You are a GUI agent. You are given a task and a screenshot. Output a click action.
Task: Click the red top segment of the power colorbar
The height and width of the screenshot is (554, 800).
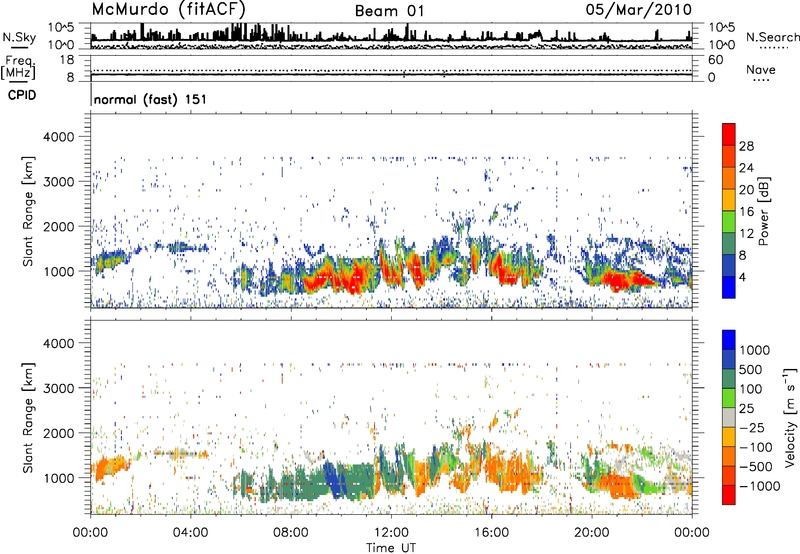click(x=729, y=135)
